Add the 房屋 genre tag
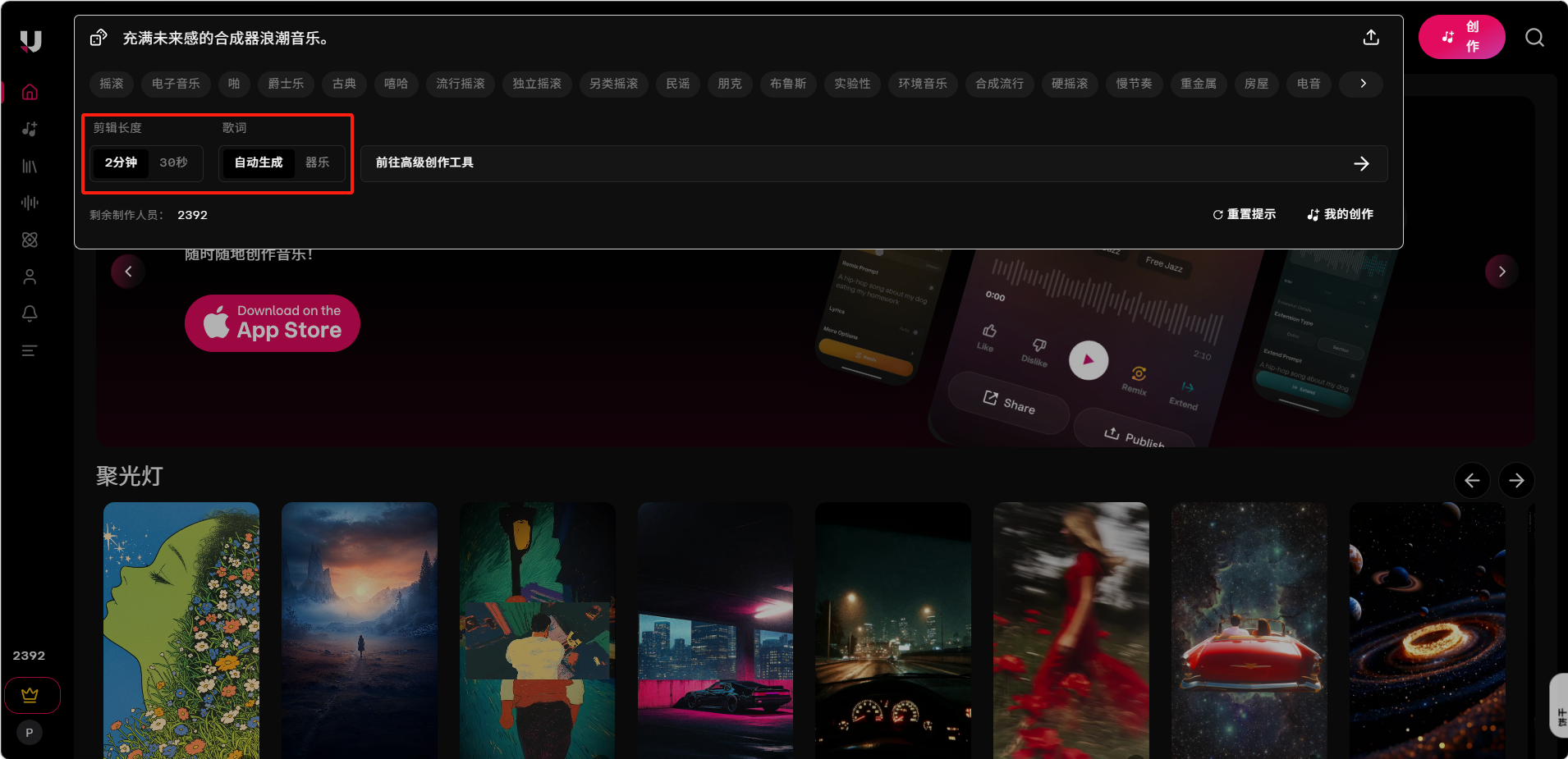Screen dimensions: 1568x759 pos(1257,84)
